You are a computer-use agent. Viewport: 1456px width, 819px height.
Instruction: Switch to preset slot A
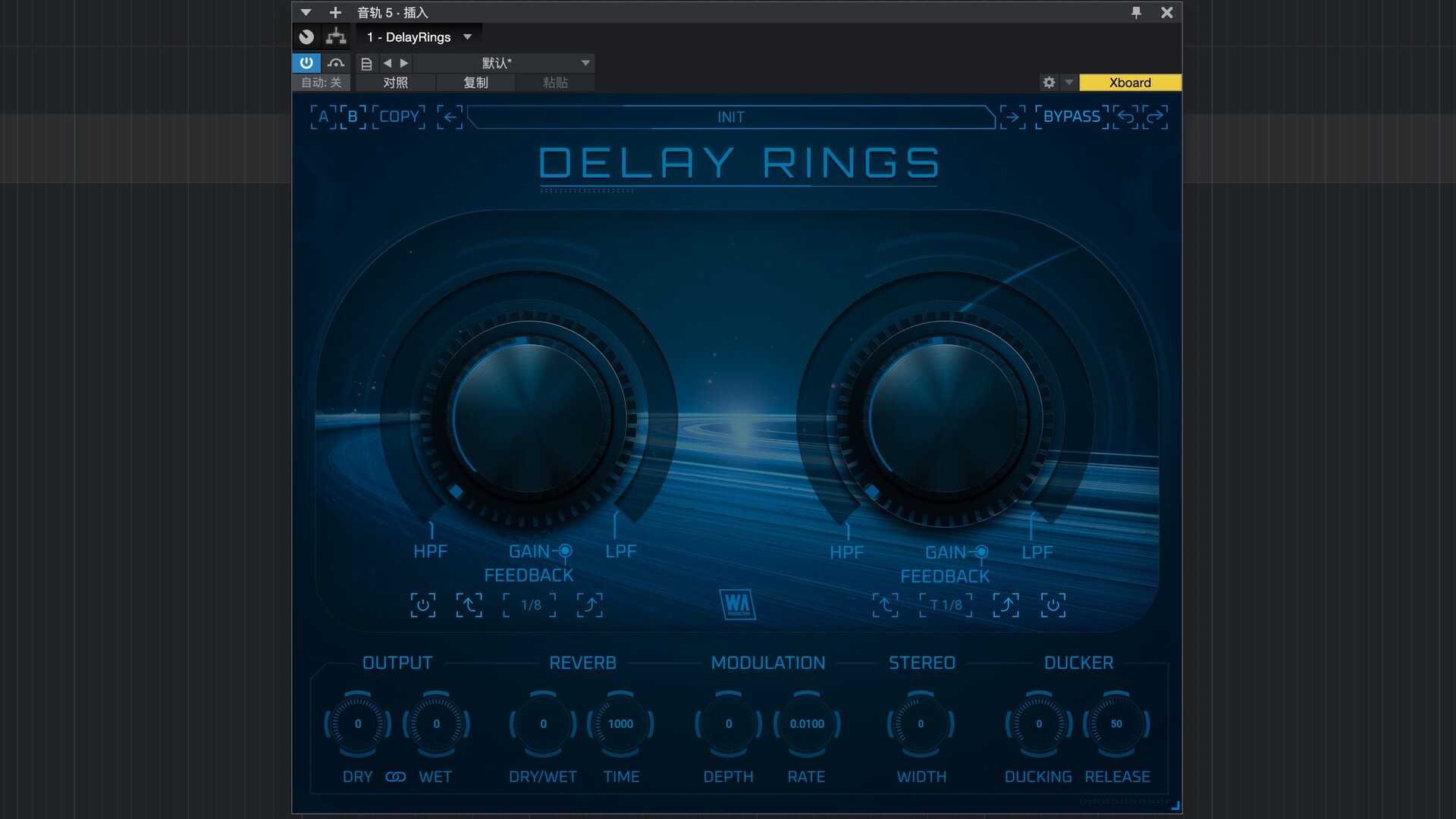click(x=324, y=117)
